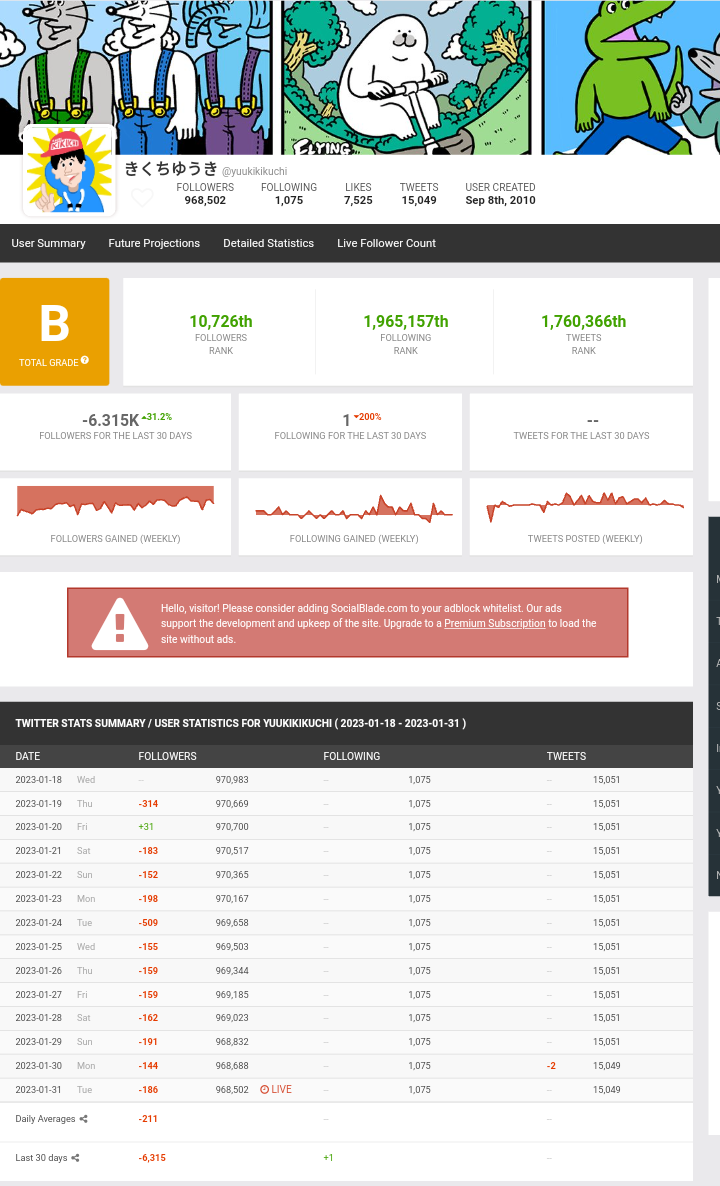Click the profile avatar picture
Screen dimensions: 720x1186
70,171
